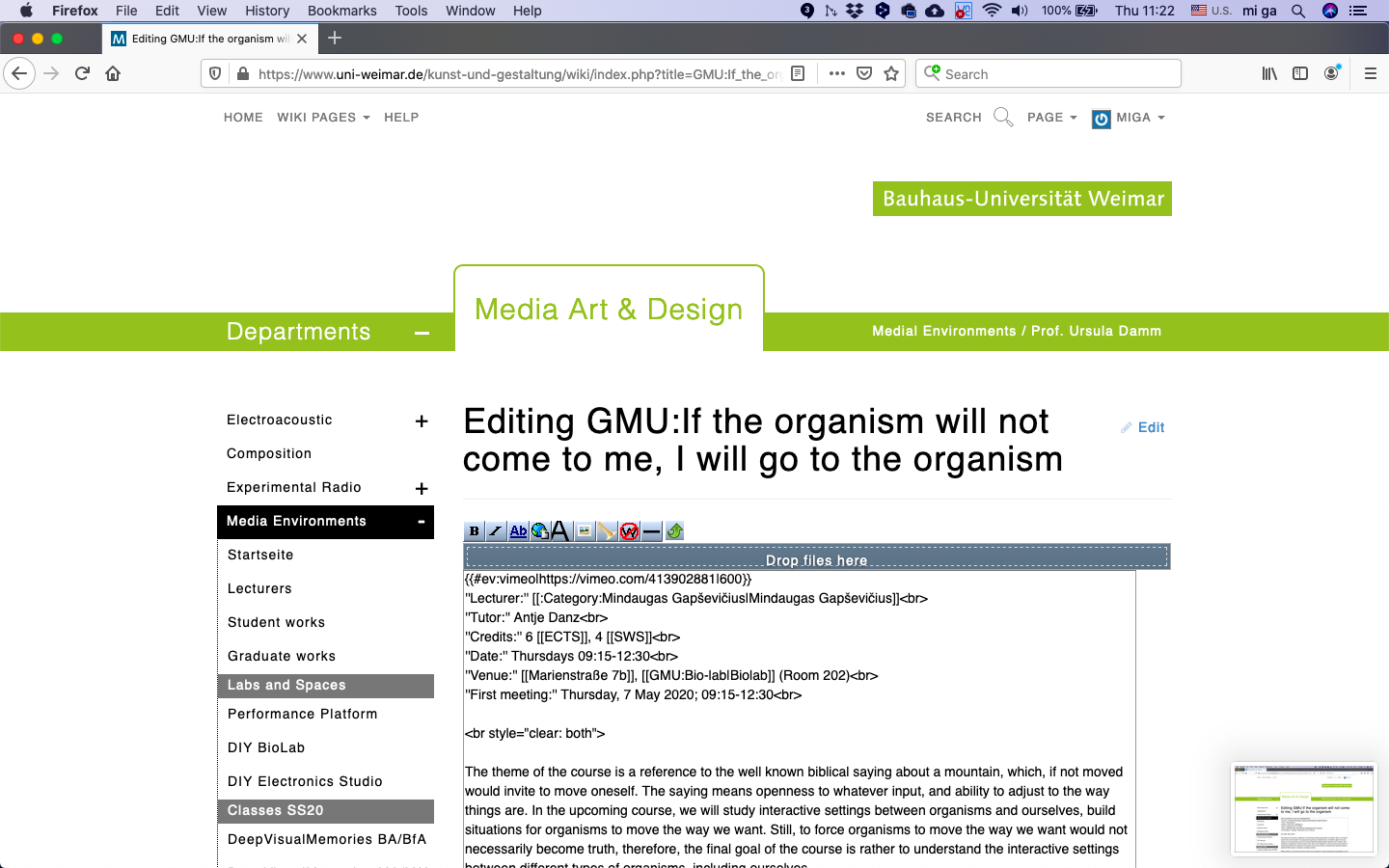Open the File menu
The width and height of the screenshot is (1389, 868).
(x=126, y=11)
